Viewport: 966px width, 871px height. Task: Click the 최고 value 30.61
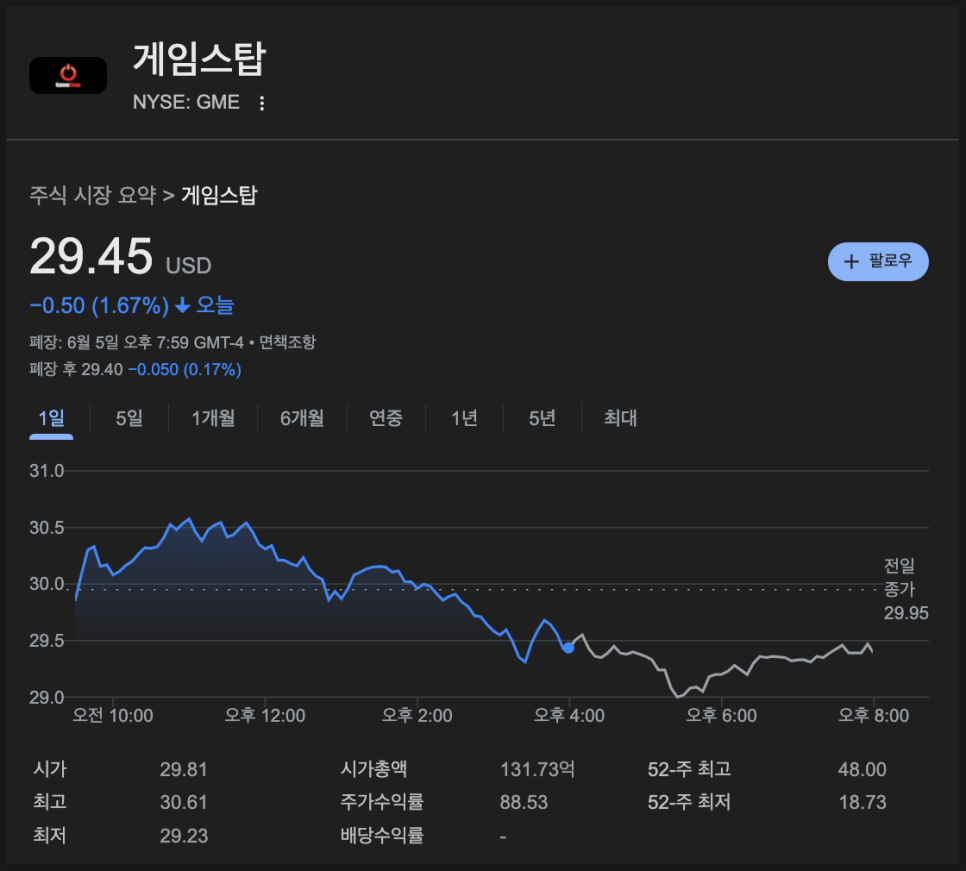(x=184, y=802)
